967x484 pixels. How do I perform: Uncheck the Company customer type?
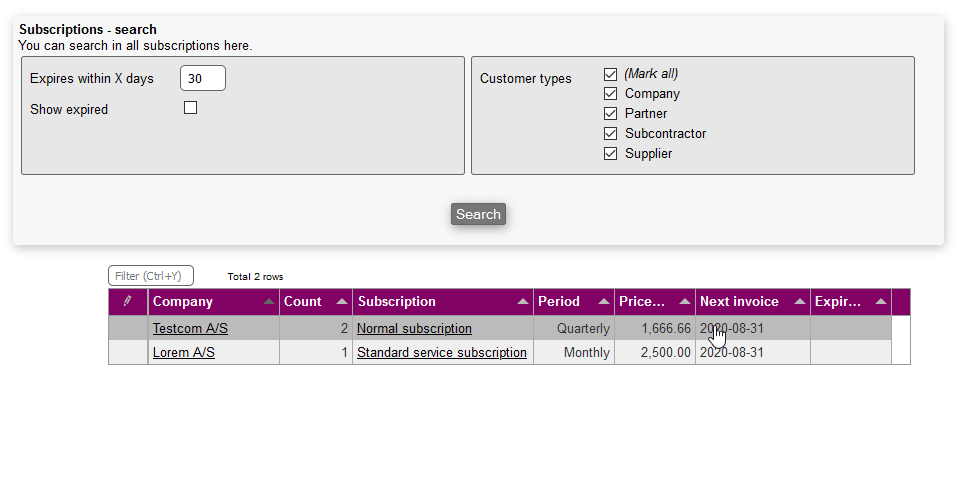tap(611, 94)
